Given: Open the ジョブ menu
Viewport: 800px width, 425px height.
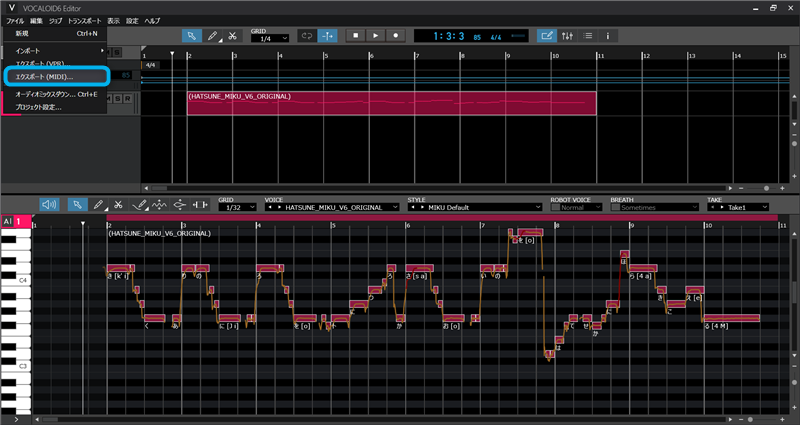Looking at the screenshot, I should pos(55,21).
